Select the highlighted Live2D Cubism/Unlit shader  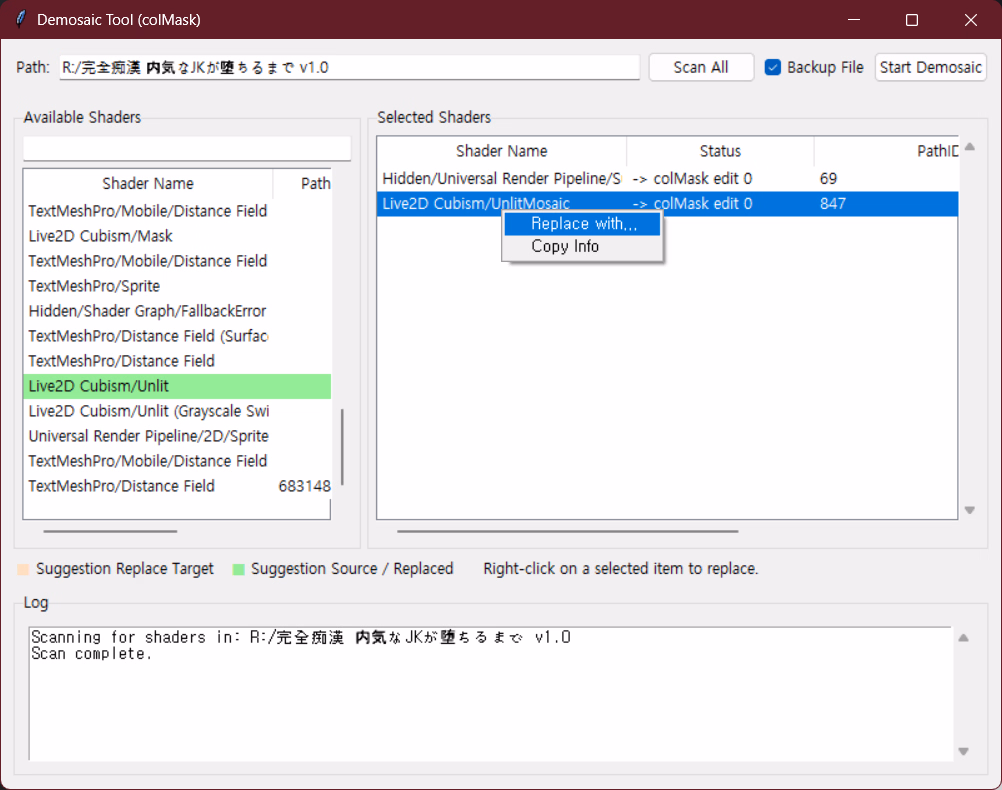150,386
